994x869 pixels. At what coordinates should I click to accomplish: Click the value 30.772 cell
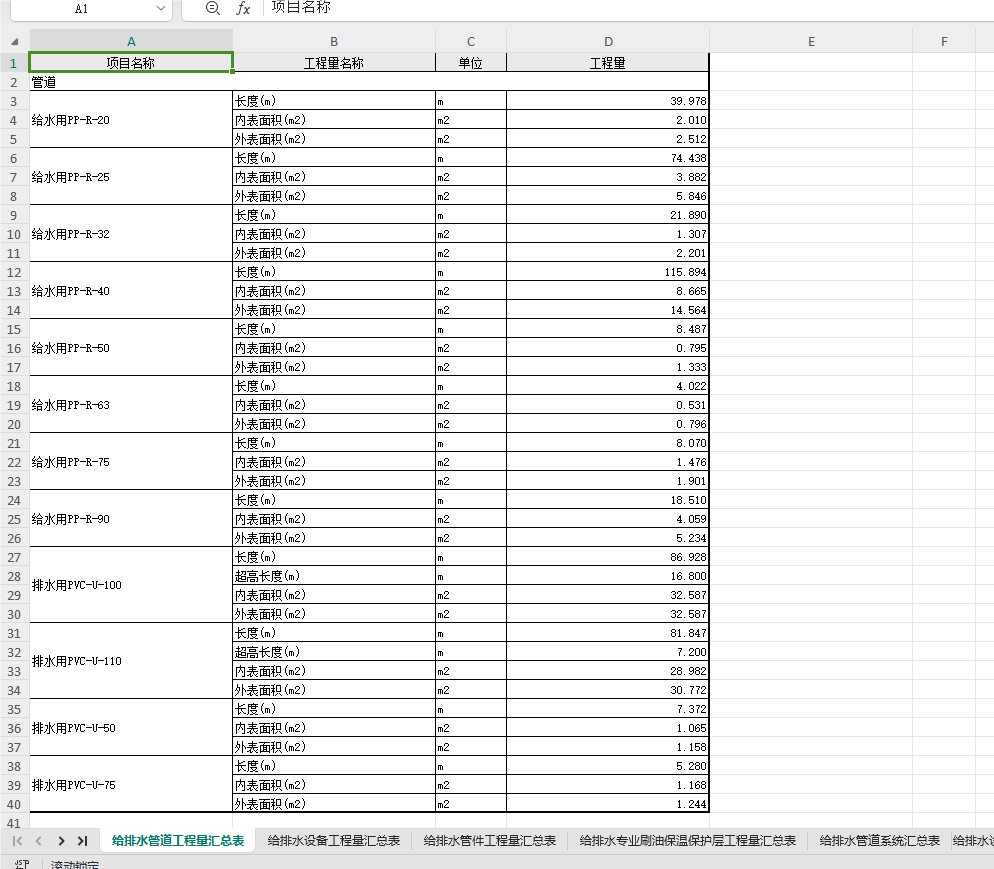(x=608, y=690)
